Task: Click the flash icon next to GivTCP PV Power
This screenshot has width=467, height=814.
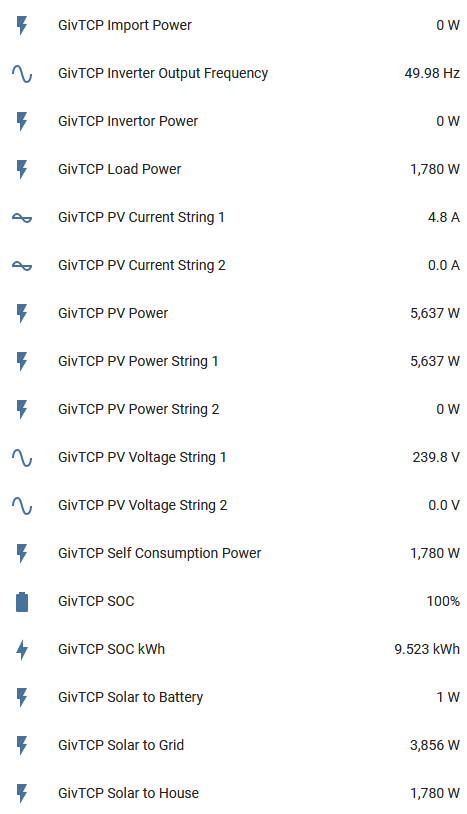Action: coord(22,314)
